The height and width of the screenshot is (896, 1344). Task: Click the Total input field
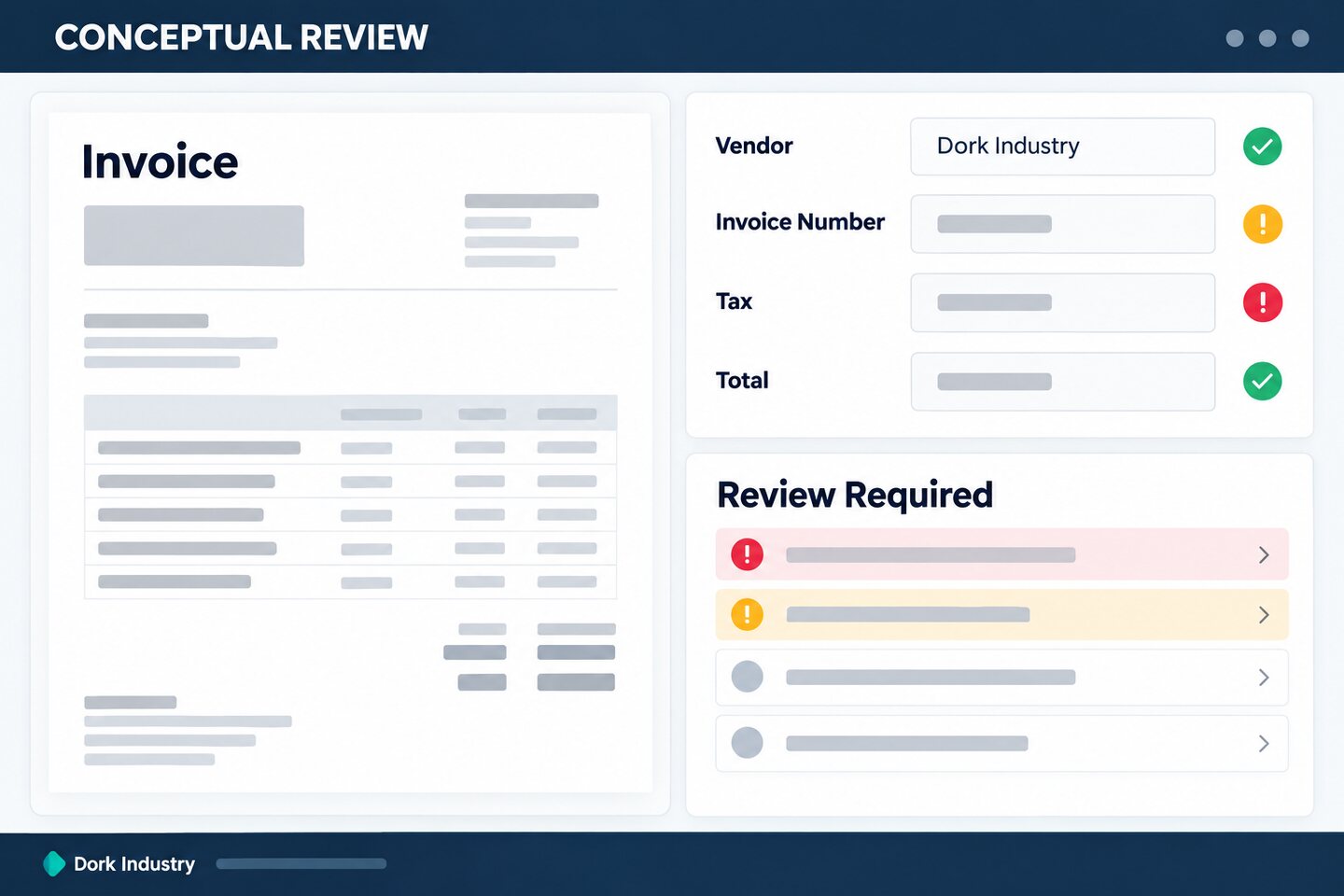coord(1062,381)
